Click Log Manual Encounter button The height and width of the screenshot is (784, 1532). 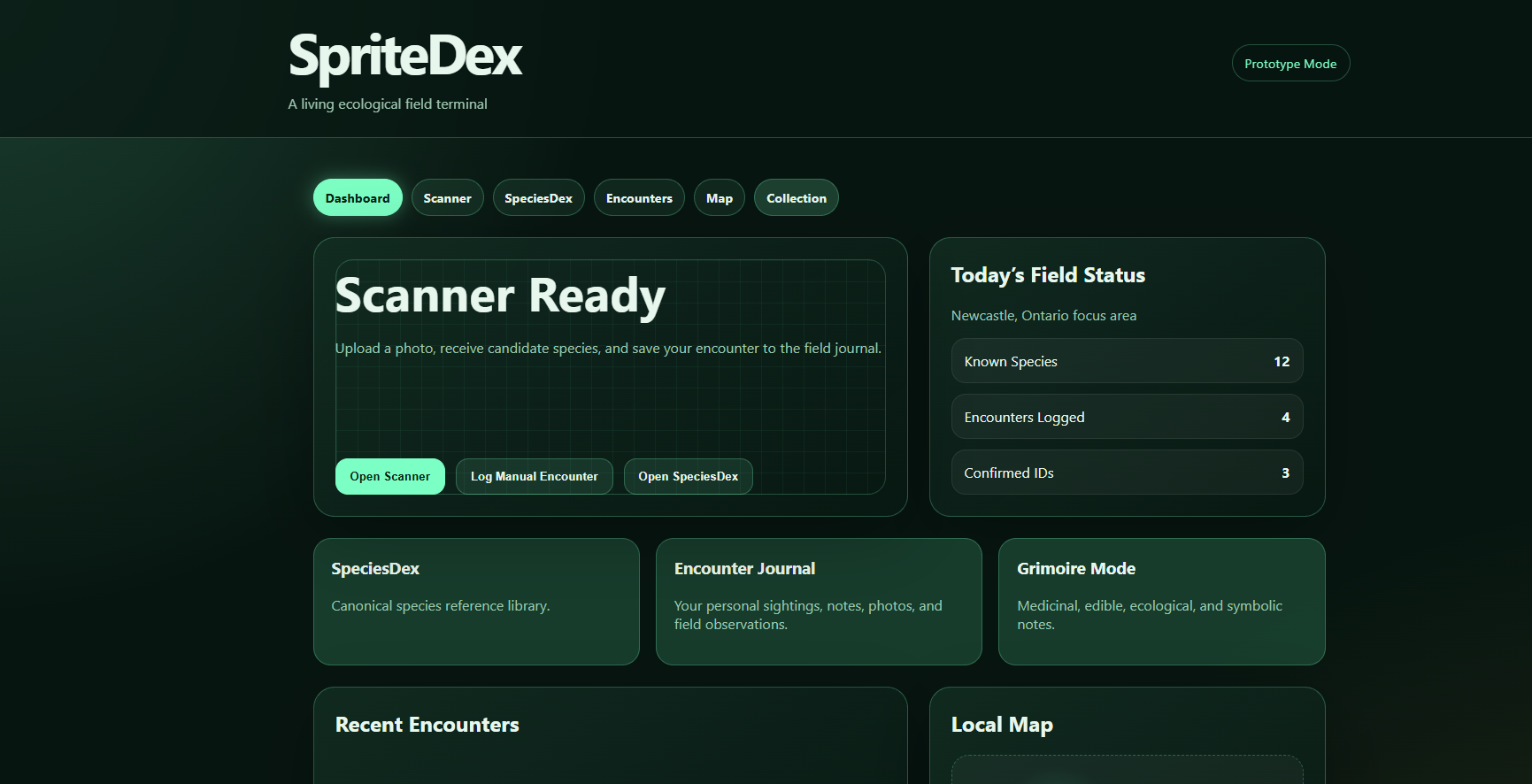coord(535,476)
